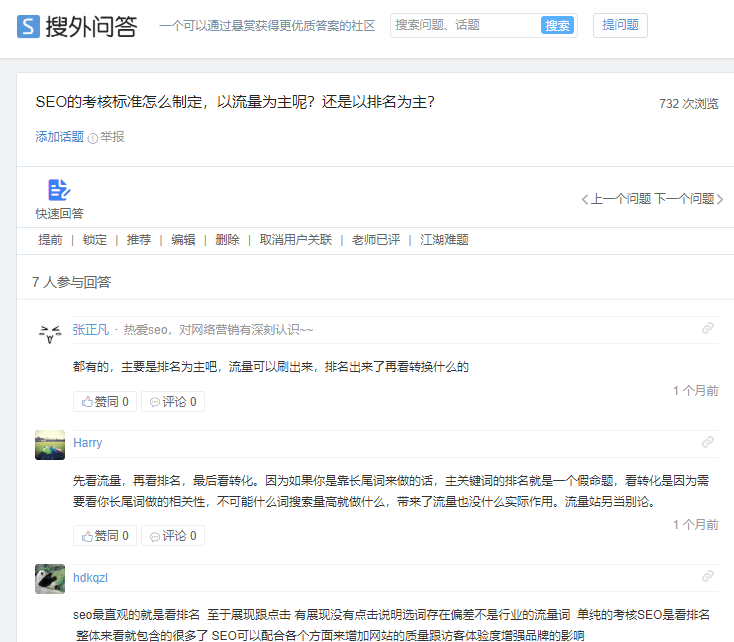This screenshot has height=642, width=734.
Task: Click permalink icon on 张正凡's answer
Action: pyautogui.click(x=708, y=329)
